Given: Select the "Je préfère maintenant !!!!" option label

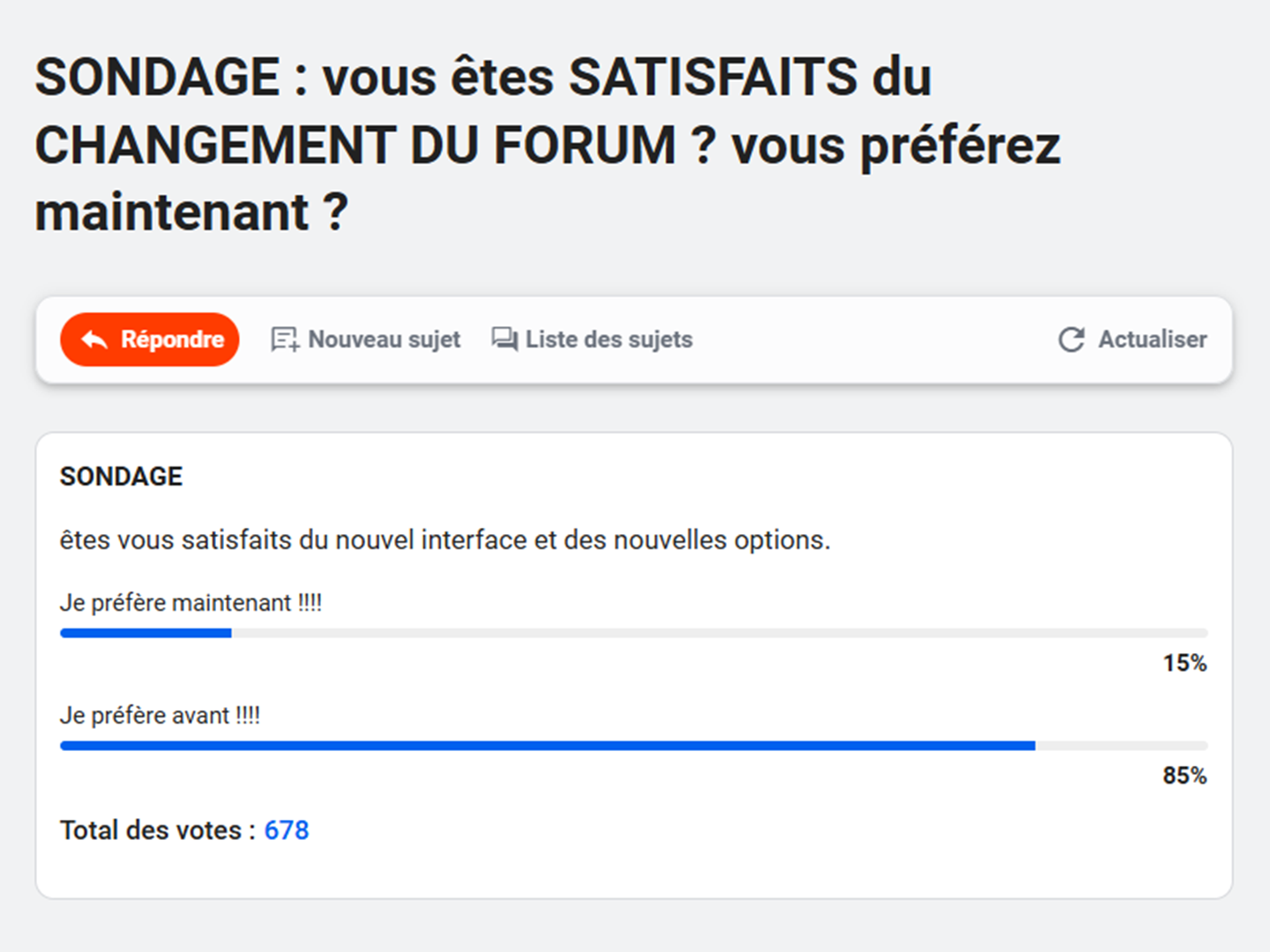Looking at the screenshot, I should click(190, 603).
